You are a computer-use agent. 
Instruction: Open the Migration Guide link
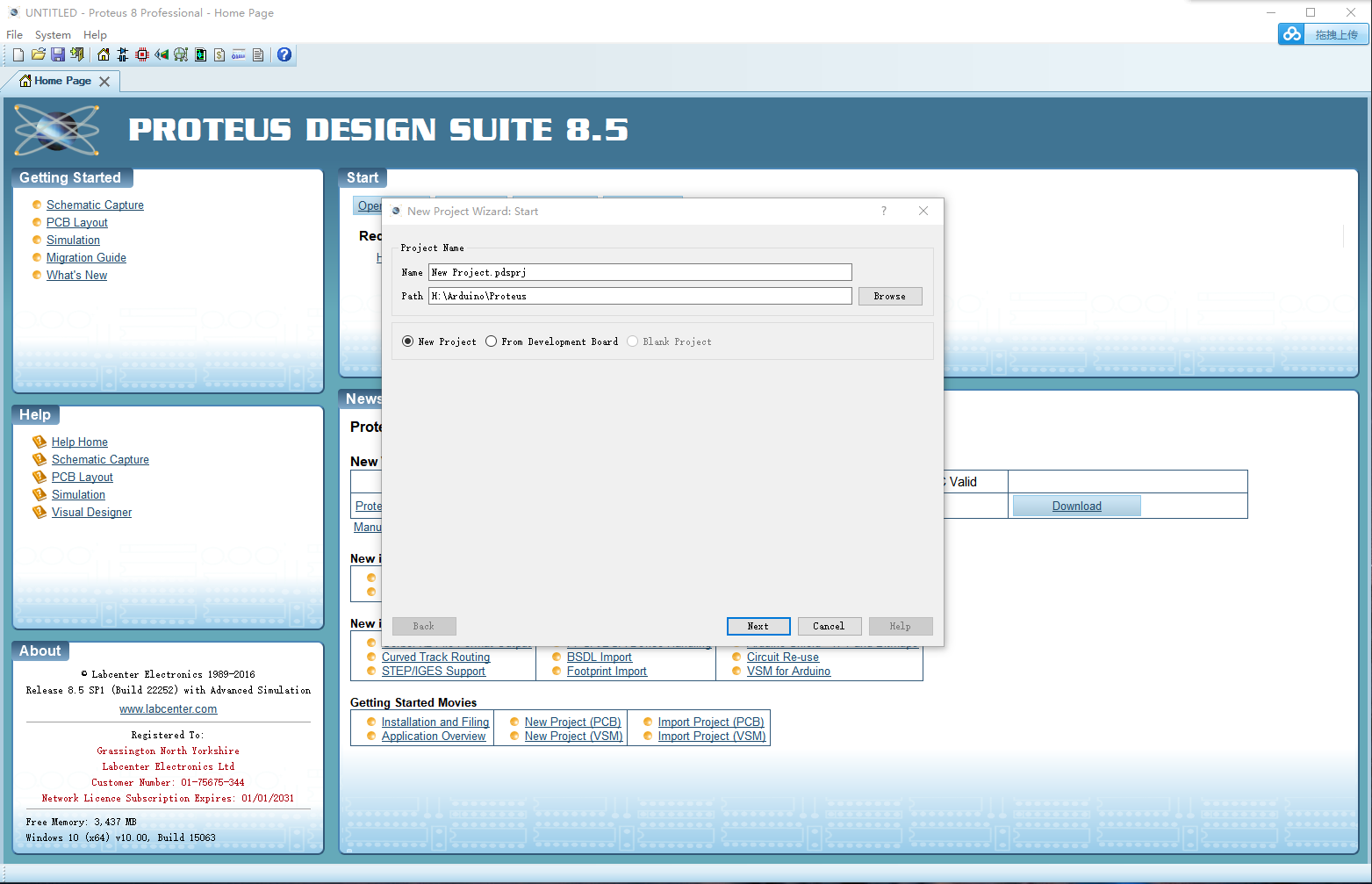(x=85, y=257)
